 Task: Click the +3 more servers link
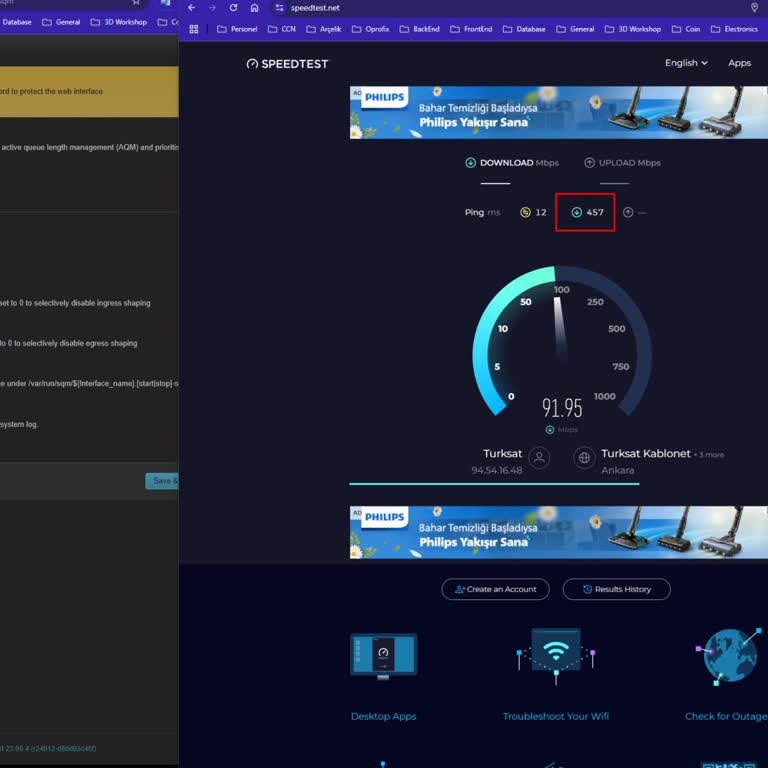pyautogui.click(x=709, y=455)
